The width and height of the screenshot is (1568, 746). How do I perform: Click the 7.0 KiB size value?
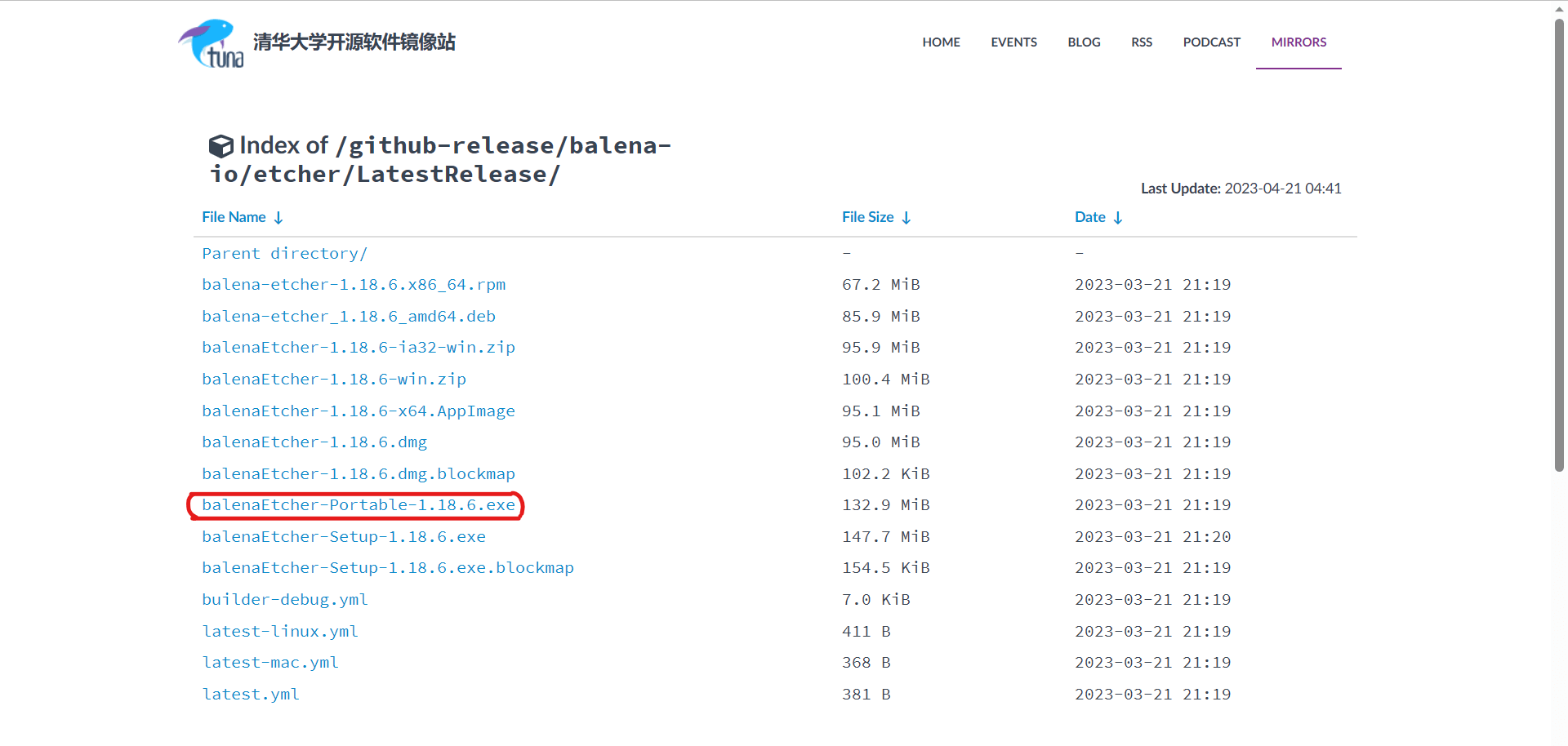point(876,600)
